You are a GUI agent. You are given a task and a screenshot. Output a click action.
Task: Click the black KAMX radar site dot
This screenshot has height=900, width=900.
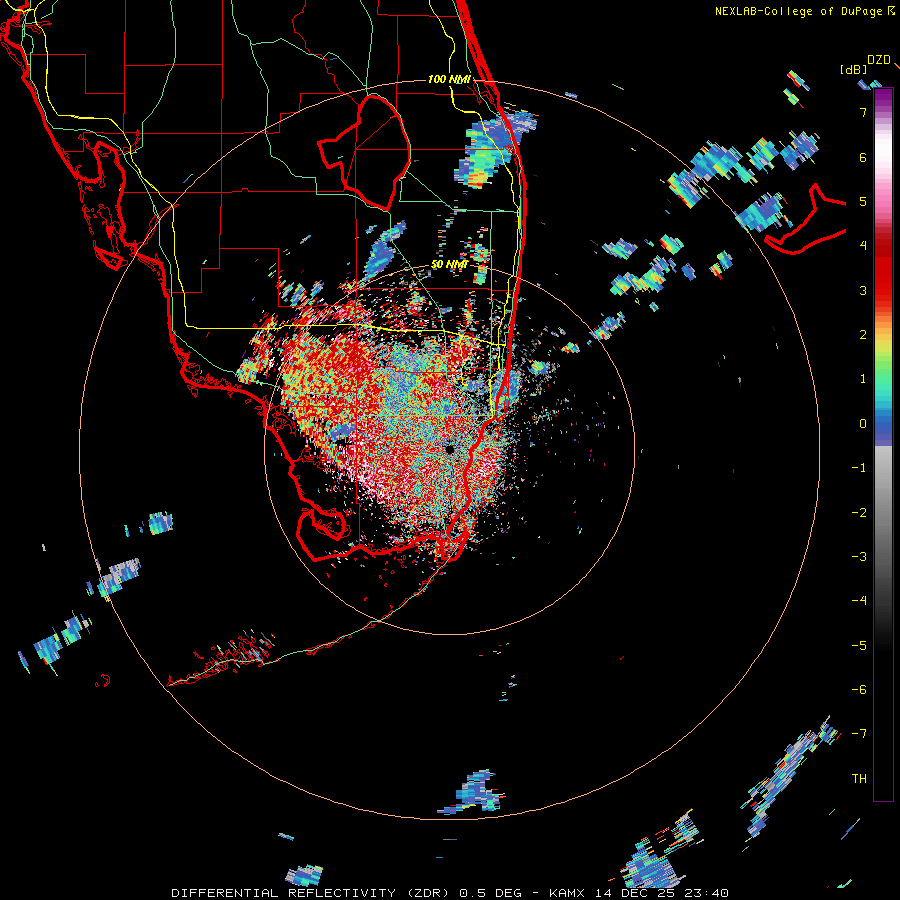point(449,449)
